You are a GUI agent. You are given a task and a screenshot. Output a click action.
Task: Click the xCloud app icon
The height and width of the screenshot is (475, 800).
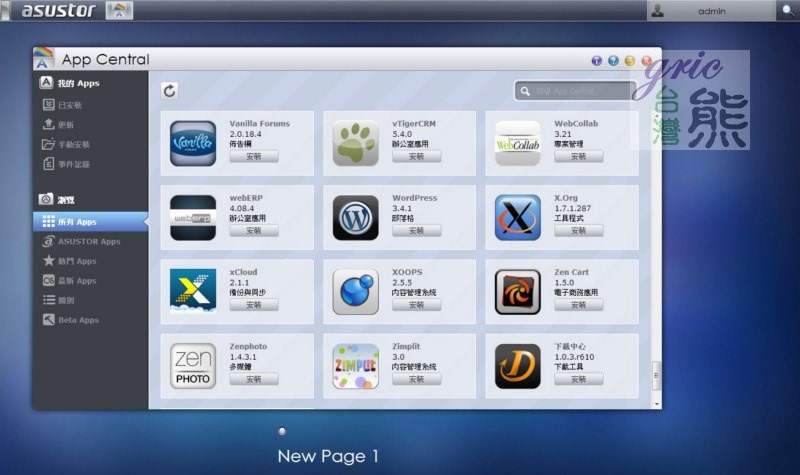[x=193, y=291]
